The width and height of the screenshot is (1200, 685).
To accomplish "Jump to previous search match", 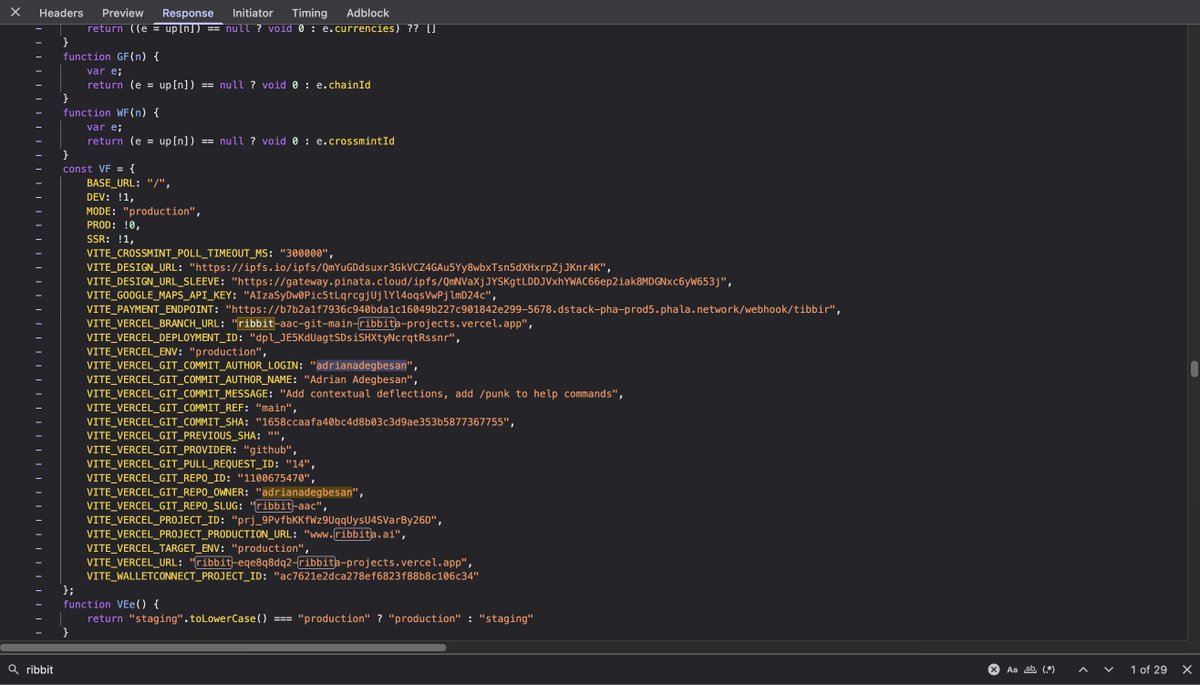I will tap(1082, 669).
